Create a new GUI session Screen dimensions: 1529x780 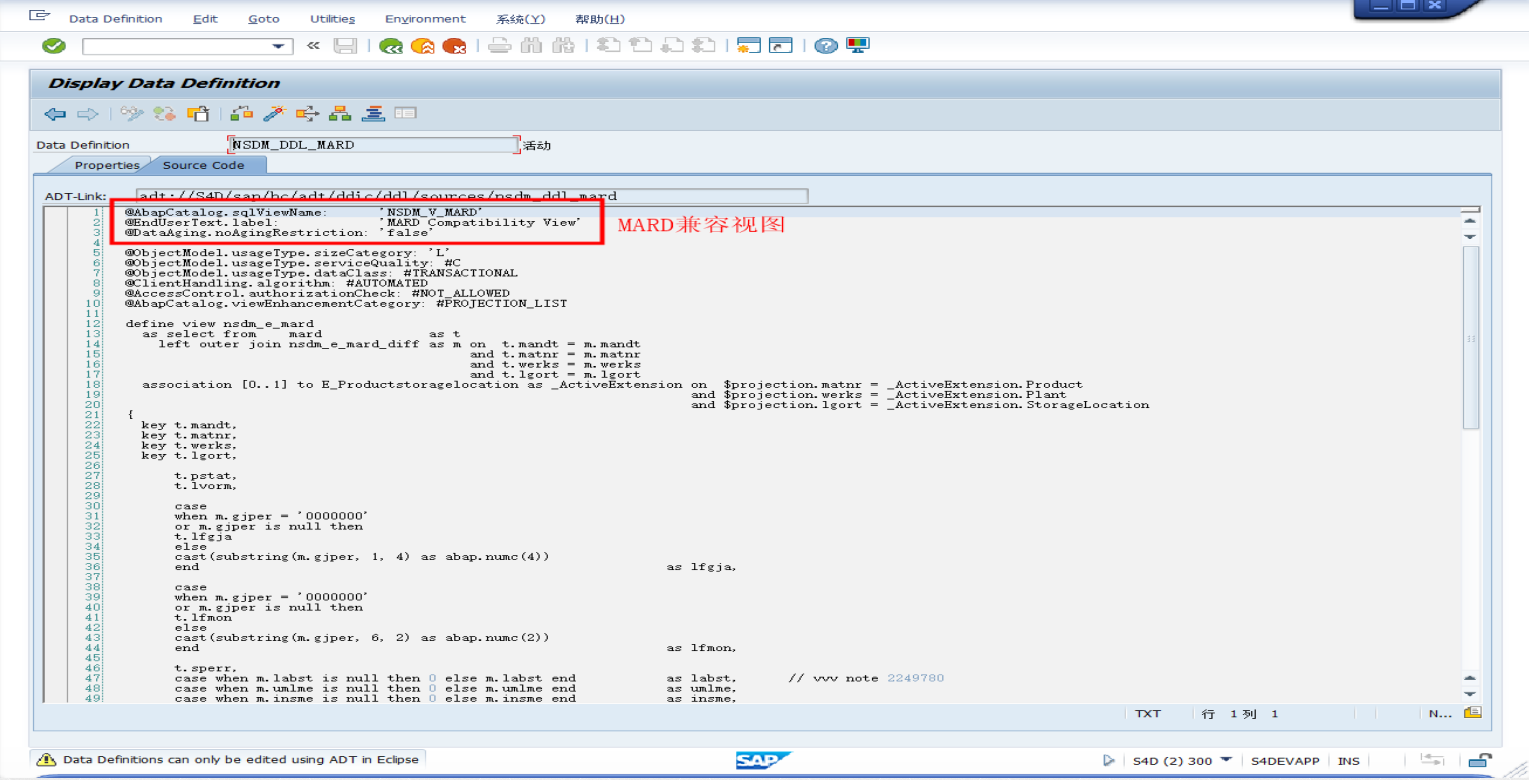[748, 46]
